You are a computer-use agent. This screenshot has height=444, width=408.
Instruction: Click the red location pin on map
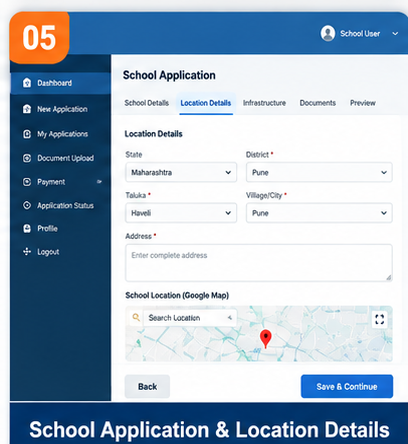266,339
